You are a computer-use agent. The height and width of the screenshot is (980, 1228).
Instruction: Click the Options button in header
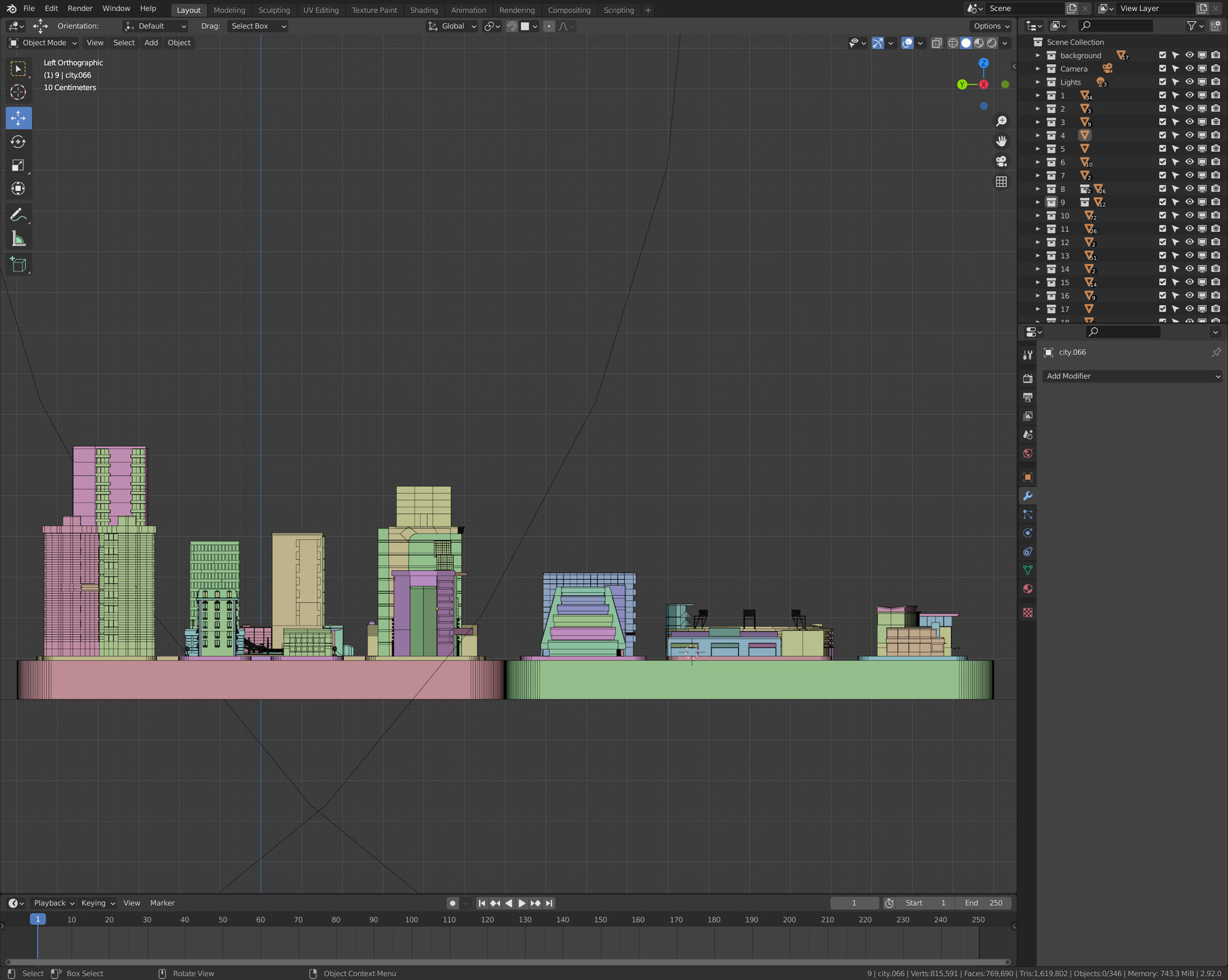click(991, 26)
